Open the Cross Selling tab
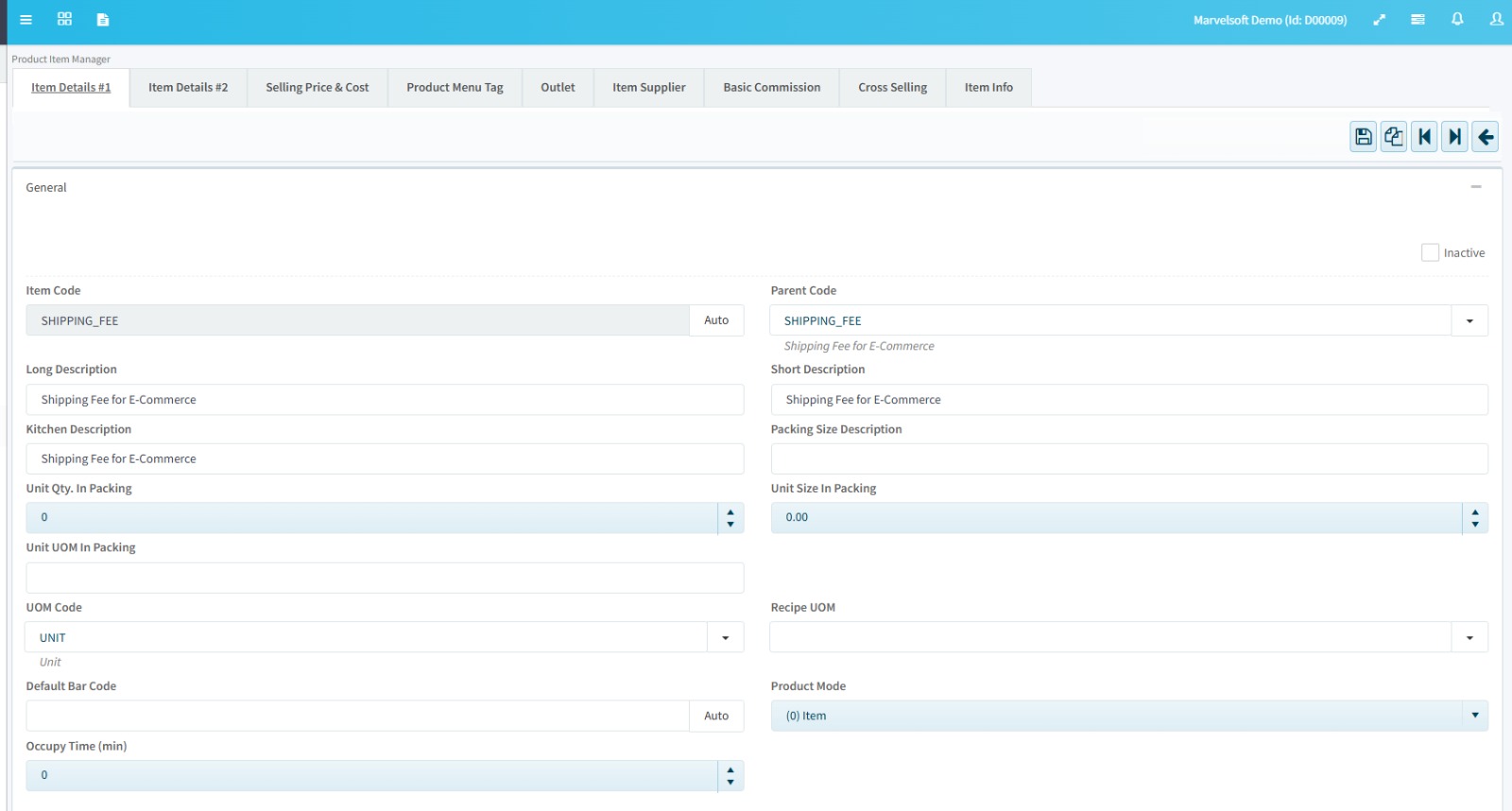 click(893, 87)
